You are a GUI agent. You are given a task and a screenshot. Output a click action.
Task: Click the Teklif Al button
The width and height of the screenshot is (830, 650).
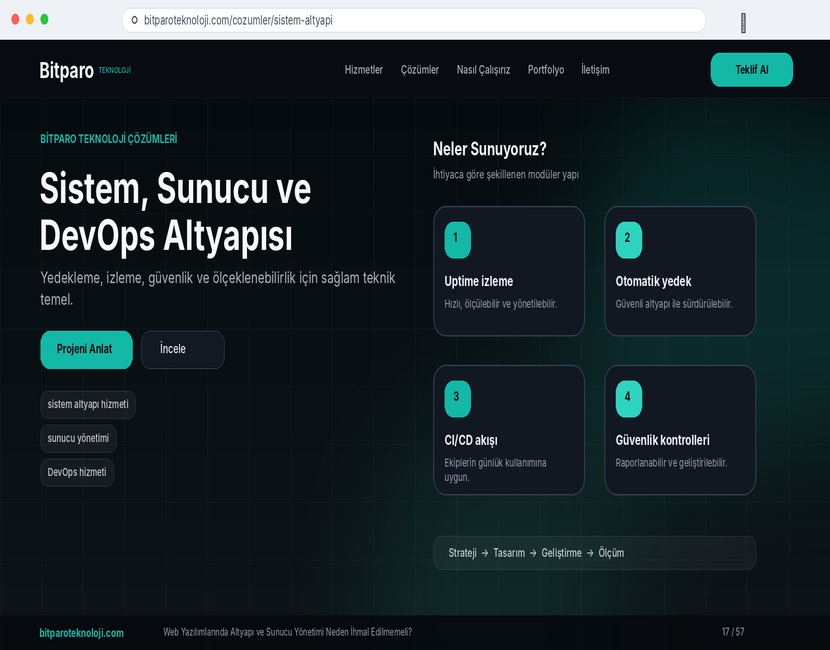tap(752, 69)
